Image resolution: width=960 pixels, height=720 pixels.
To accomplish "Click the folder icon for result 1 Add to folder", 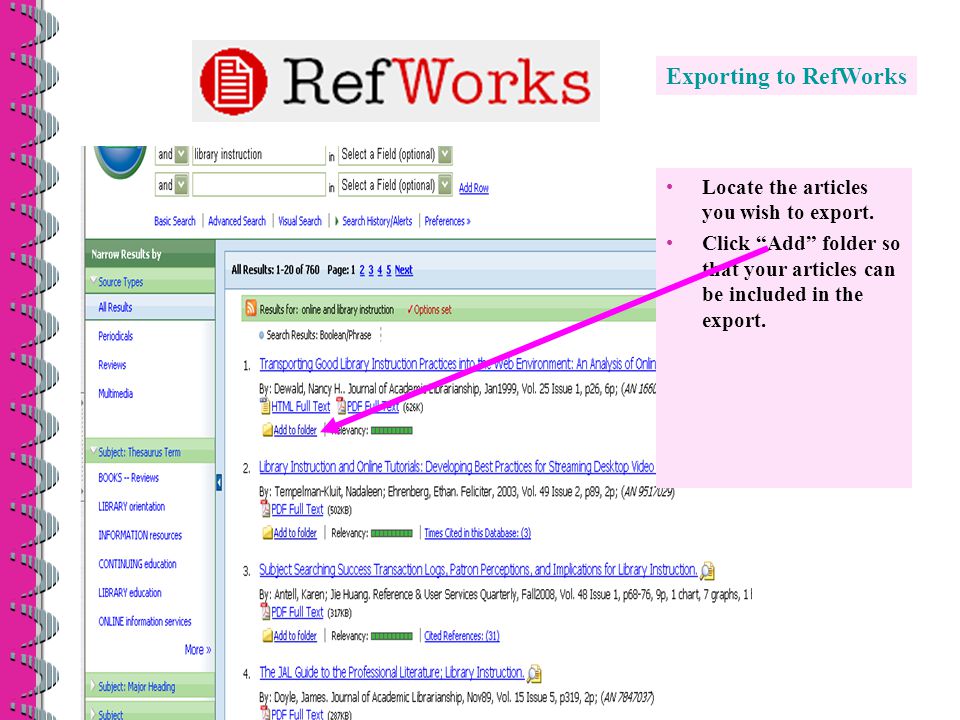I will pyautogui.click(x=267, y=430).
